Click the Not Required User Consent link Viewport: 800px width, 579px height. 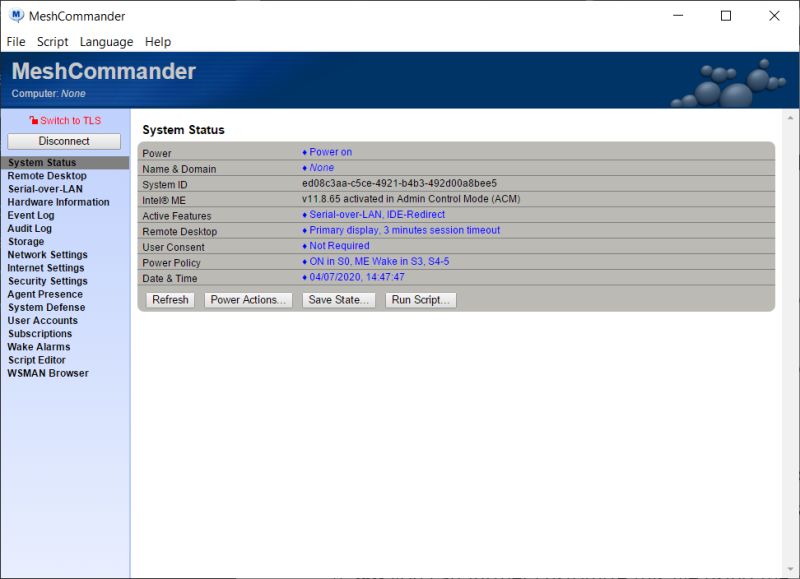pyautogui.click(x=340, y=245)
